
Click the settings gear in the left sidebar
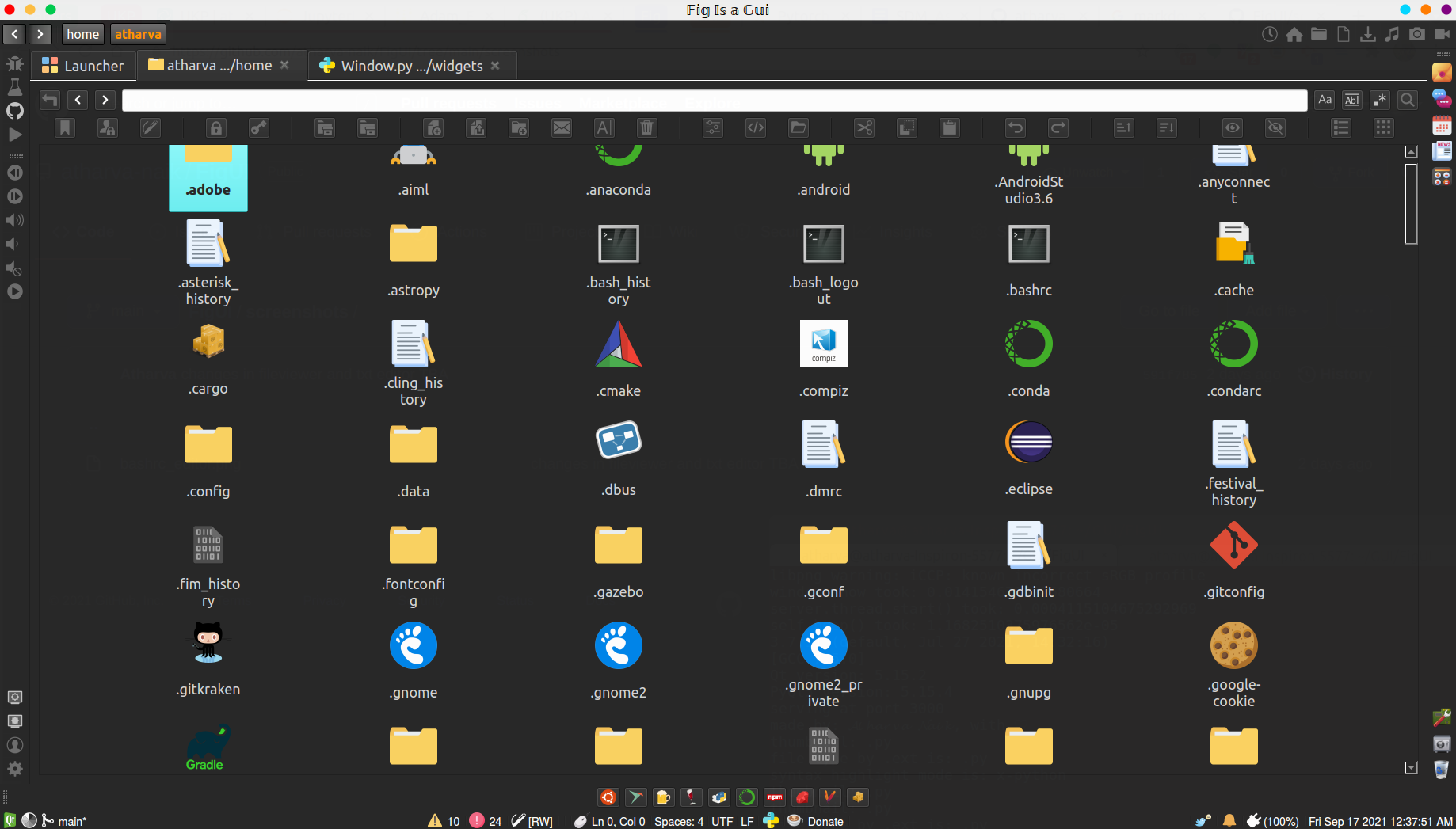(x=14, y=769)
